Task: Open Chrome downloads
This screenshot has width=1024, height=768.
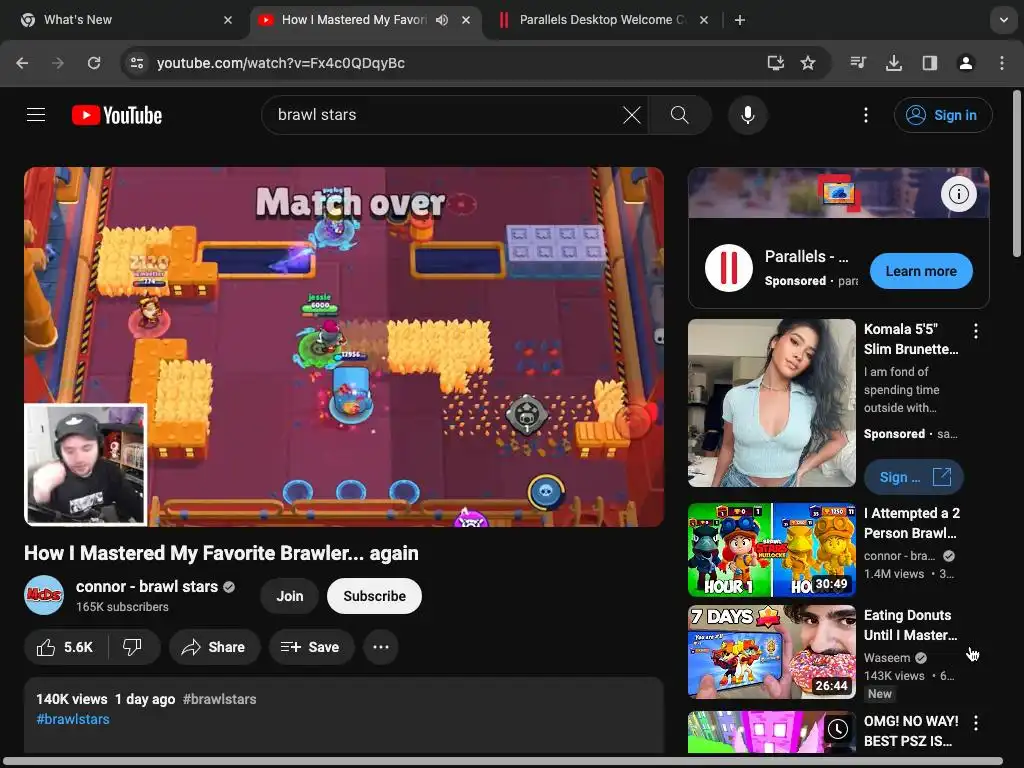Action: [894, 63]
